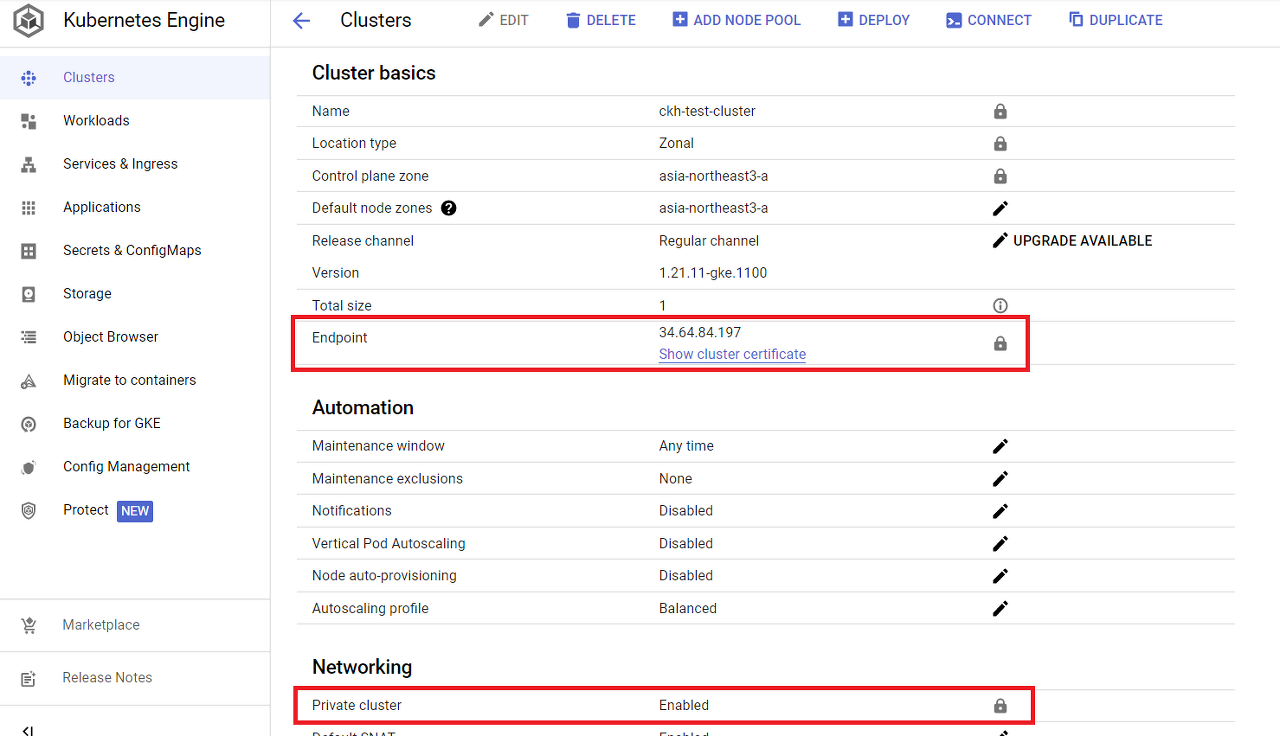Click ADD NODE POOL button
This screenshot has width=1280, height=736.
click(x=736, y=20)
